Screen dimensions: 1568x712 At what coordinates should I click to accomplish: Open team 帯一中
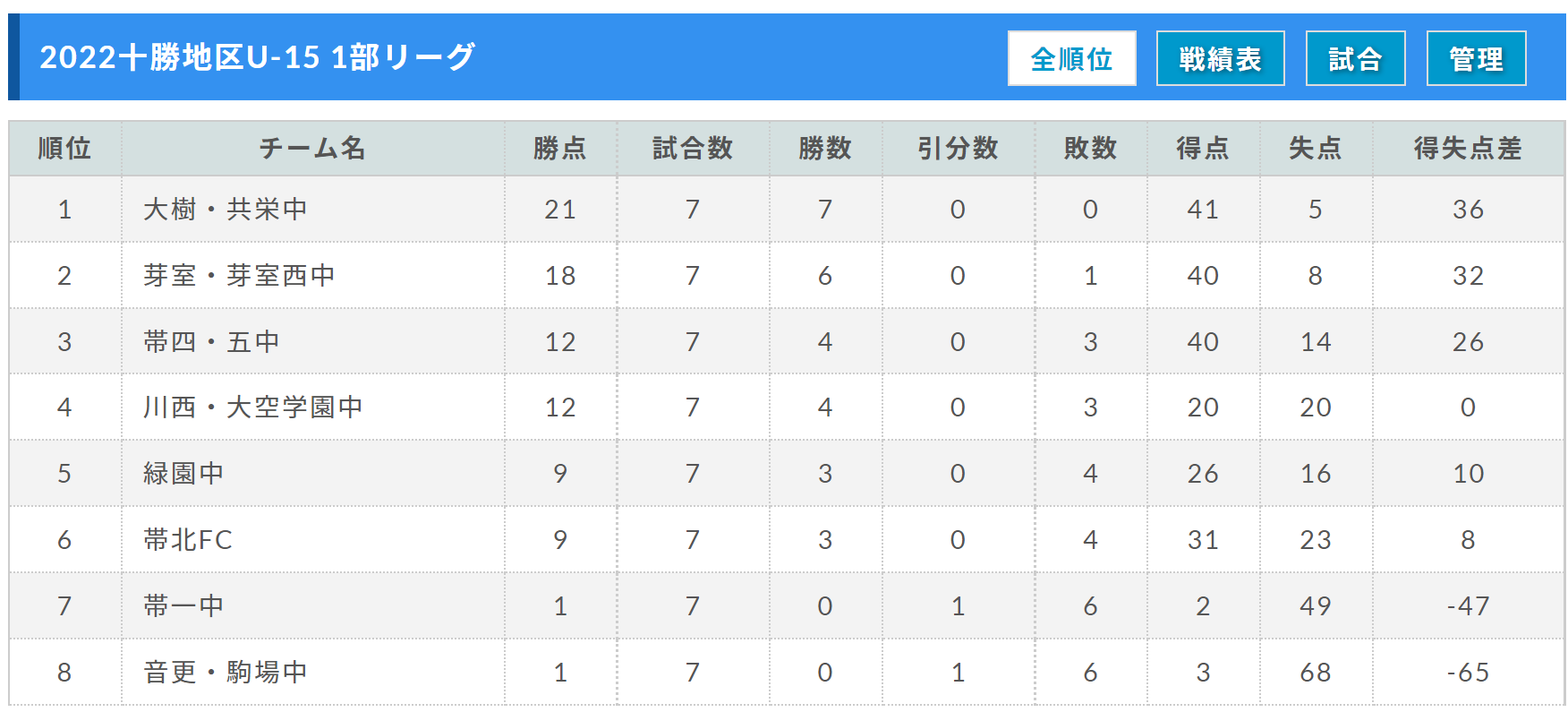coord(183,606)
